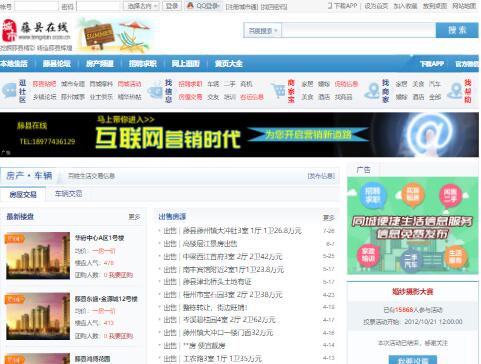The width and height of the screenshot is (481, 364).
Task: Click the 藤县在线 site logo
Action: pyautogui.click(x=36, y=31)
